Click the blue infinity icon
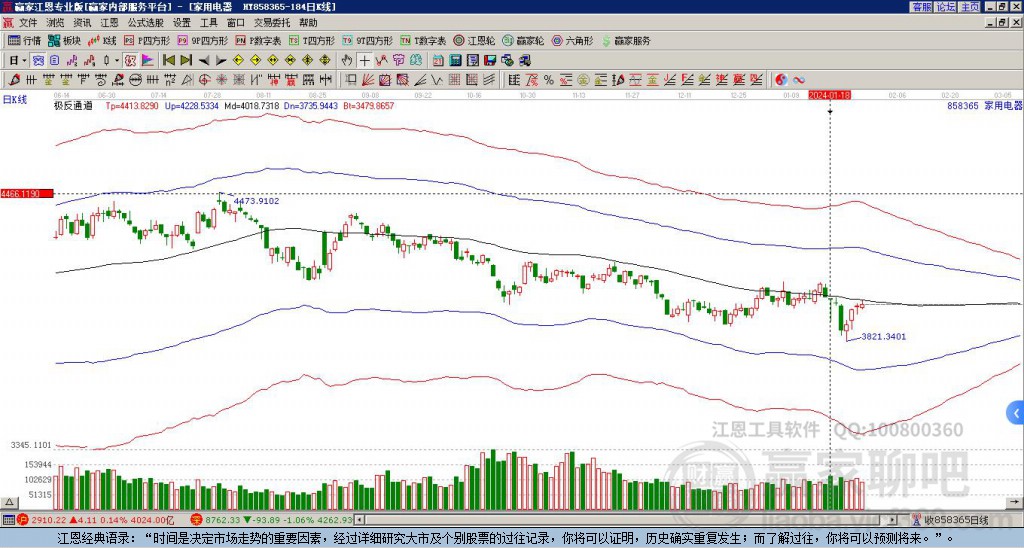 [799, 80]
